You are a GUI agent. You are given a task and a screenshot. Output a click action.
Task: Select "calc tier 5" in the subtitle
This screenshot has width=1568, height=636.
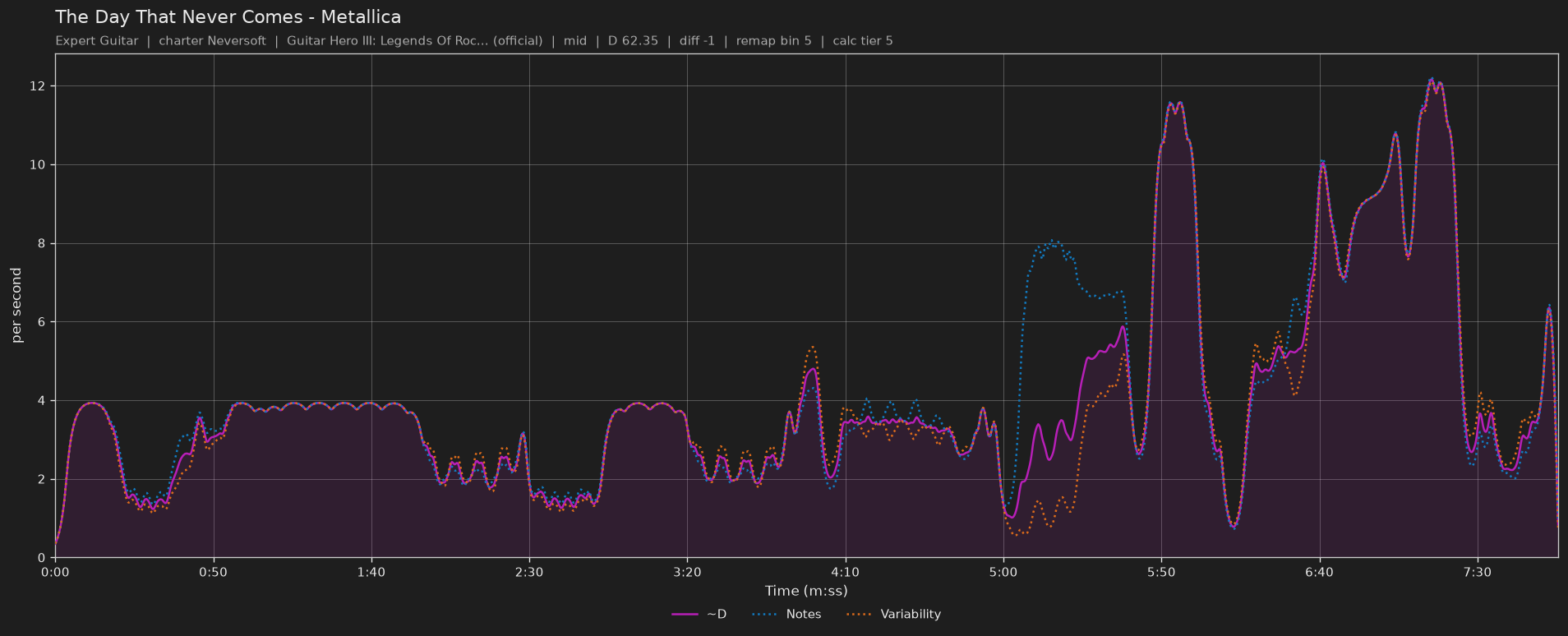click(x=863, y=41)
